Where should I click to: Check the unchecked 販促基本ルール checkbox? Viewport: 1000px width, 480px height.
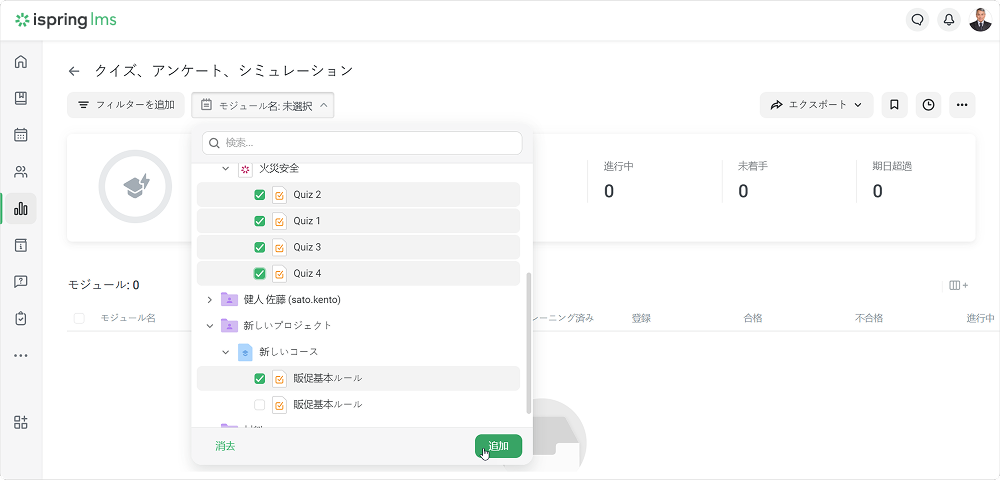click(x=260, y=405)
